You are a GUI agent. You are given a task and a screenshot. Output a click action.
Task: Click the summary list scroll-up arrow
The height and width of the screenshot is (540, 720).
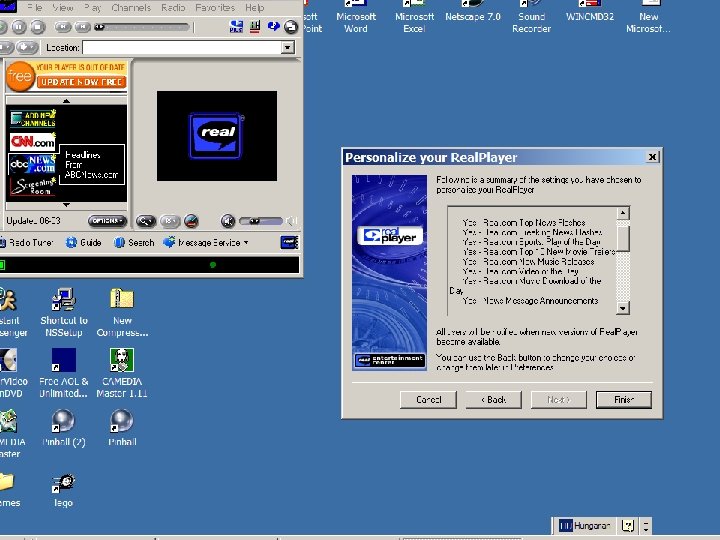[x=623, y=213]
